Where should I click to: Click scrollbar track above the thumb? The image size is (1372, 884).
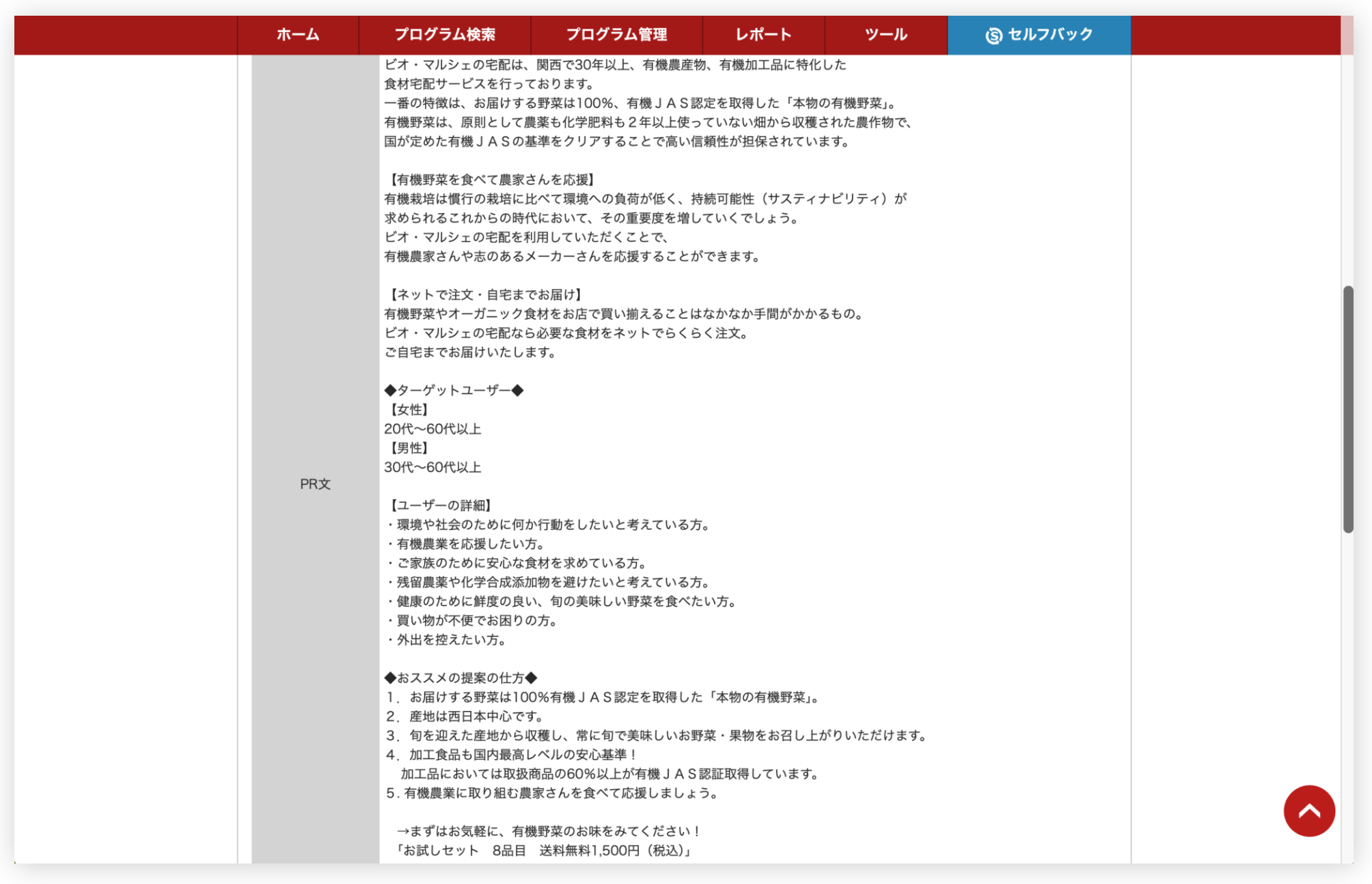(x=1347, y=171)
